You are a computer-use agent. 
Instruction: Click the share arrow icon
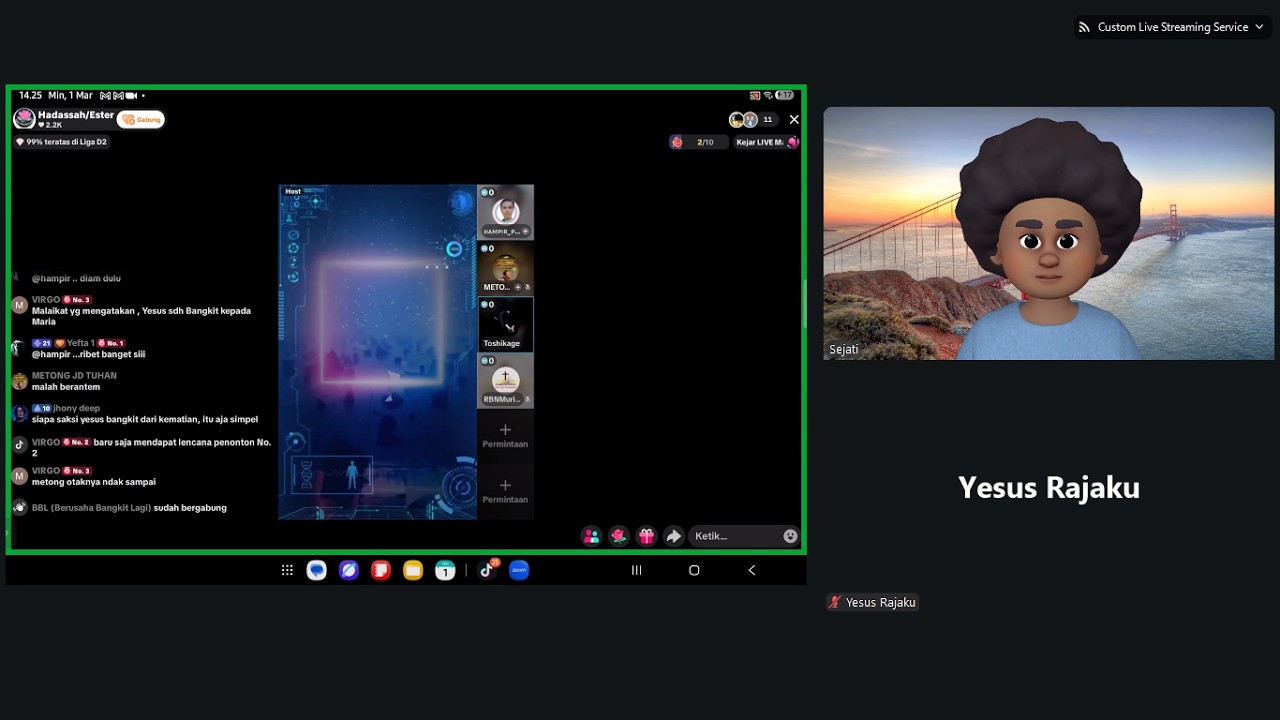[674, 536]
